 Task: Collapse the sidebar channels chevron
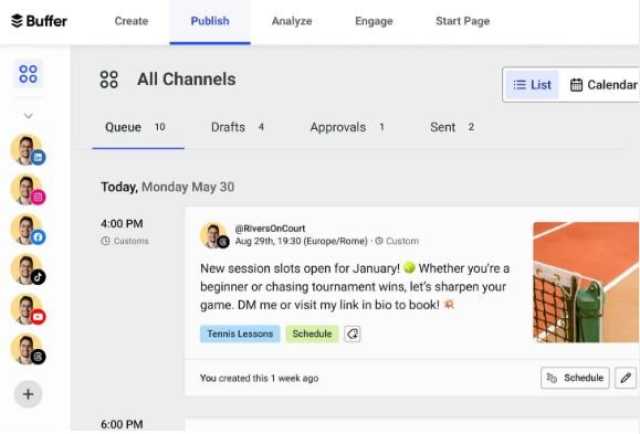tap(28, 116)
